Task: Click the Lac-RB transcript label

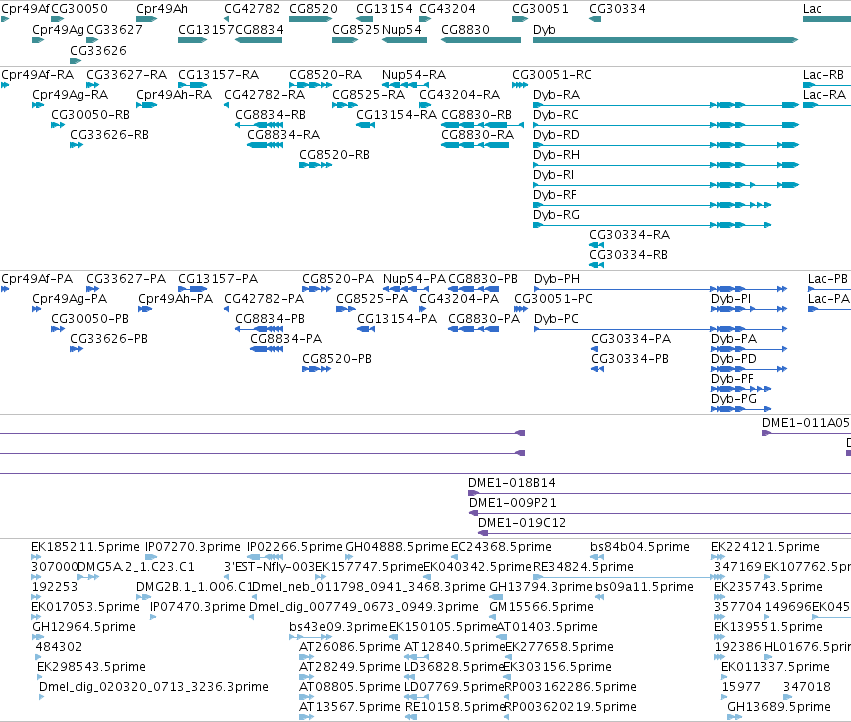Action: click(x=823, y=75)
